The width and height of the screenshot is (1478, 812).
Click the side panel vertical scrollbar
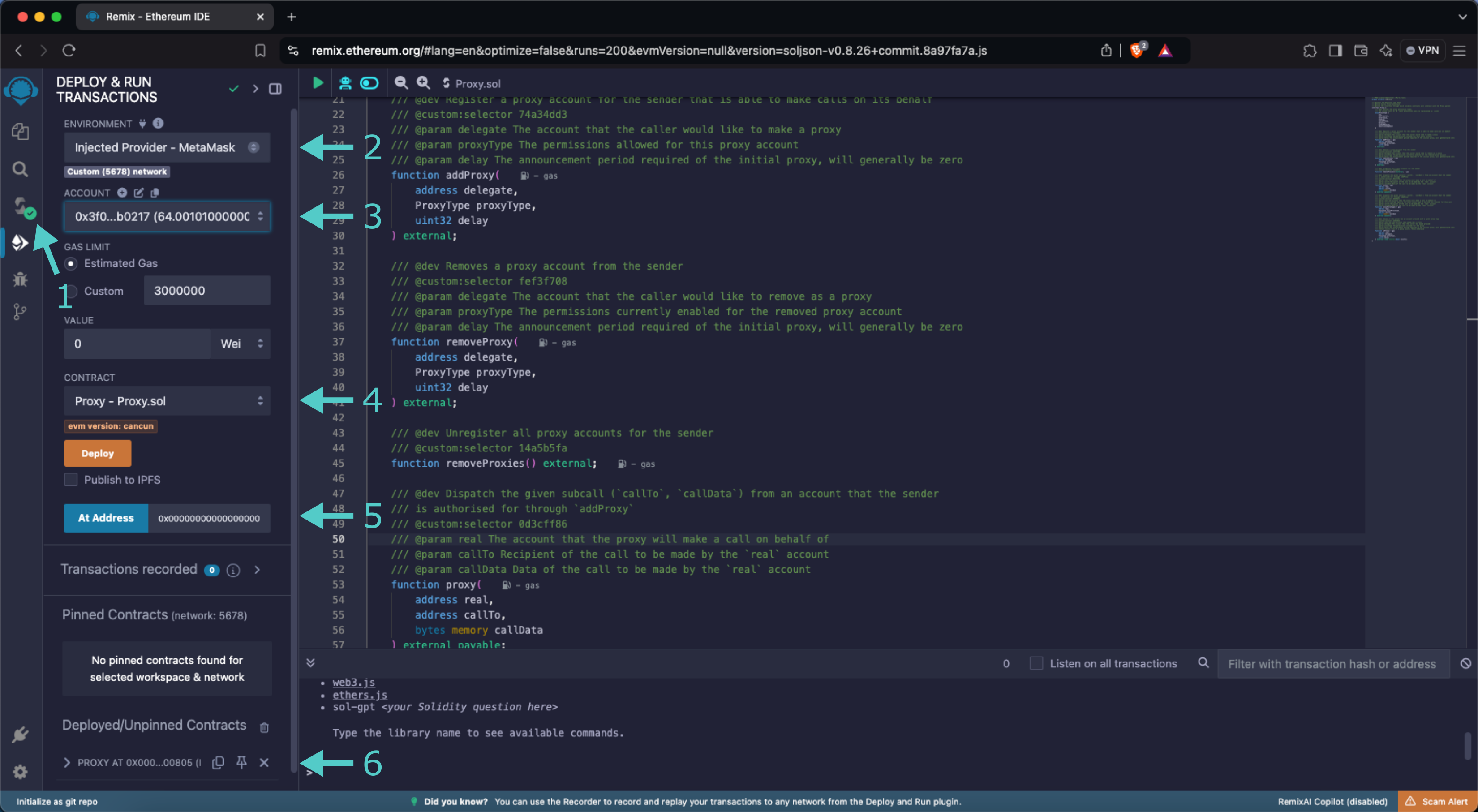click(294, 441)
